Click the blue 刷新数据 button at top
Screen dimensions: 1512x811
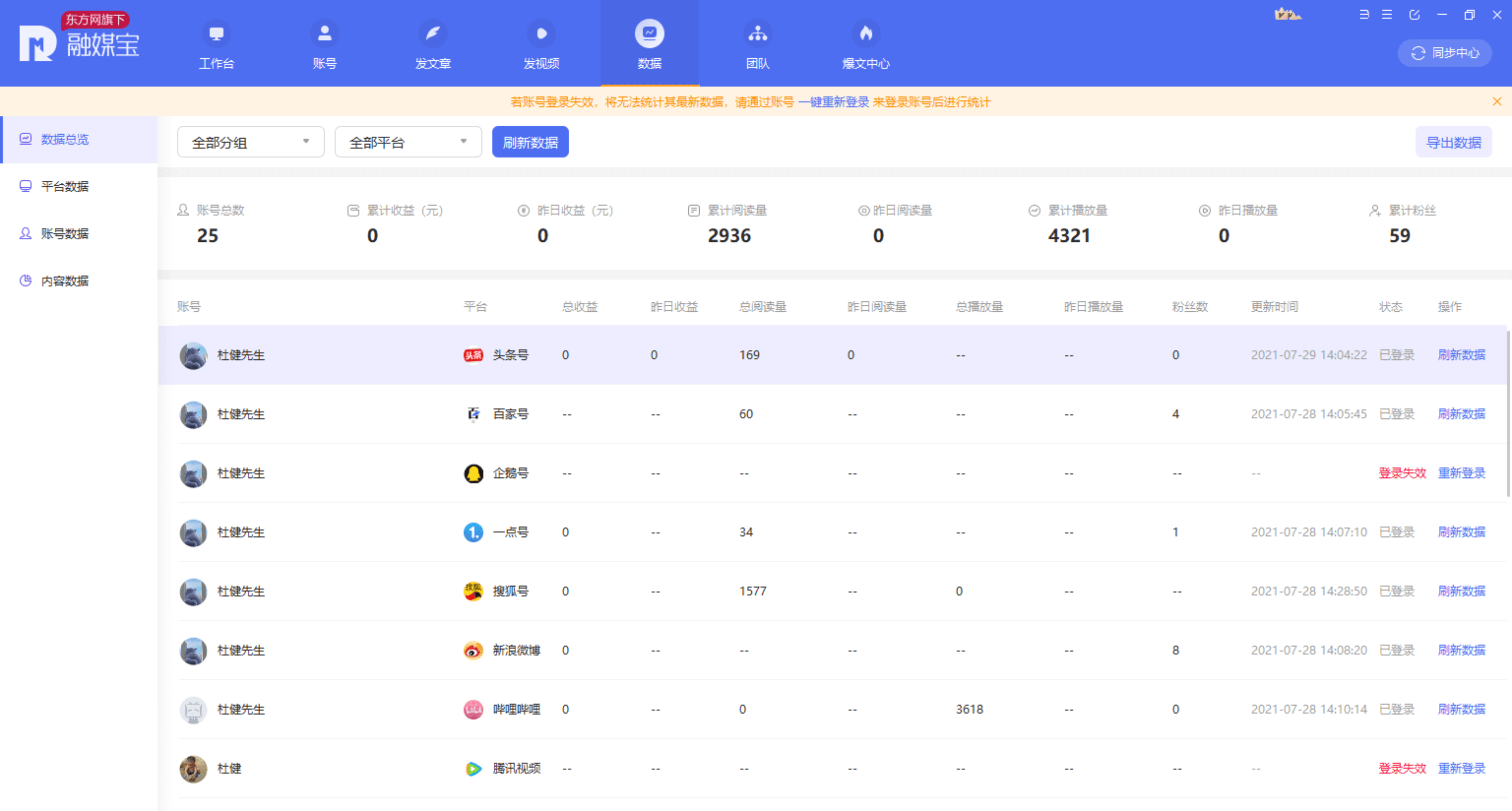(x=530, y=142)
